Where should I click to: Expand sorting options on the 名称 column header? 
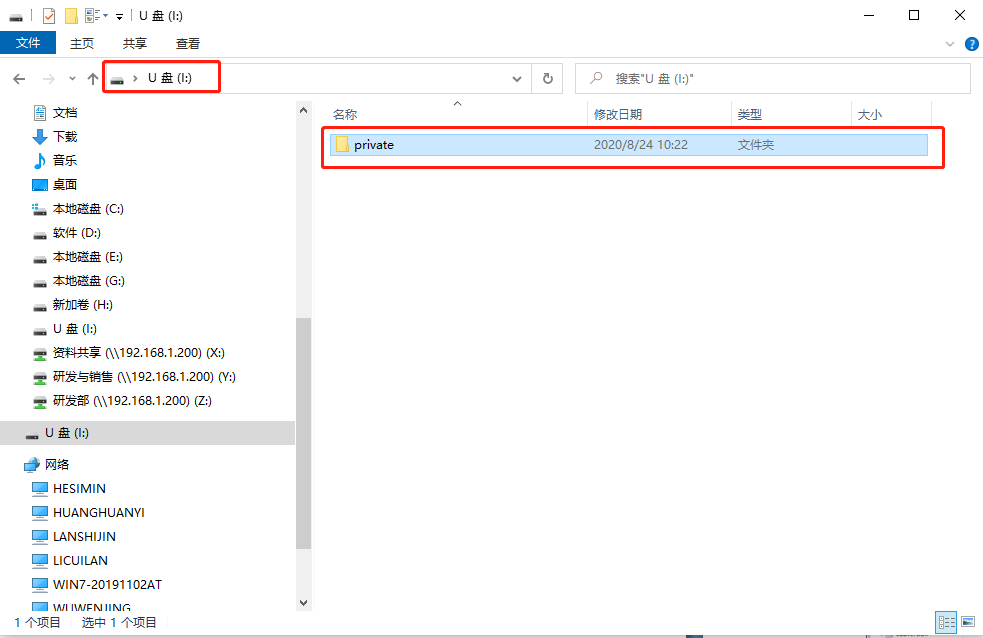pyautogui.click(x=457, y=104)
